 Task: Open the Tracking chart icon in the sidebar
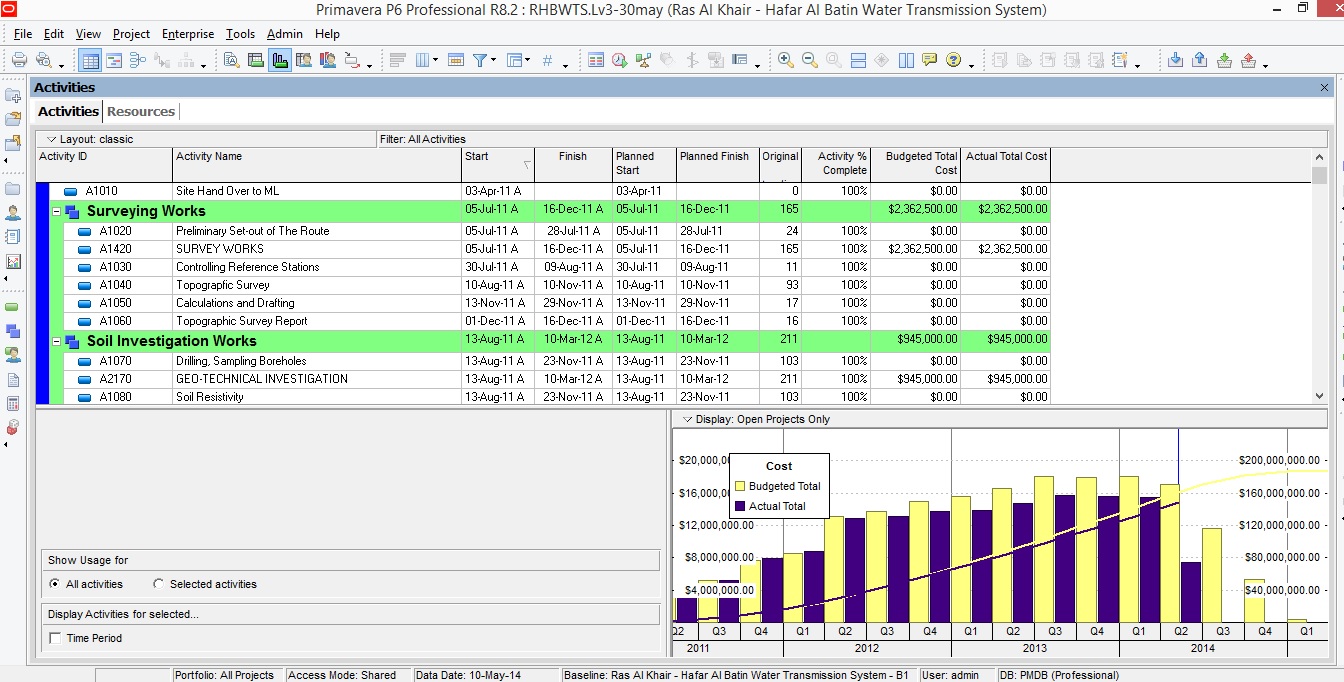click(13, 261)
